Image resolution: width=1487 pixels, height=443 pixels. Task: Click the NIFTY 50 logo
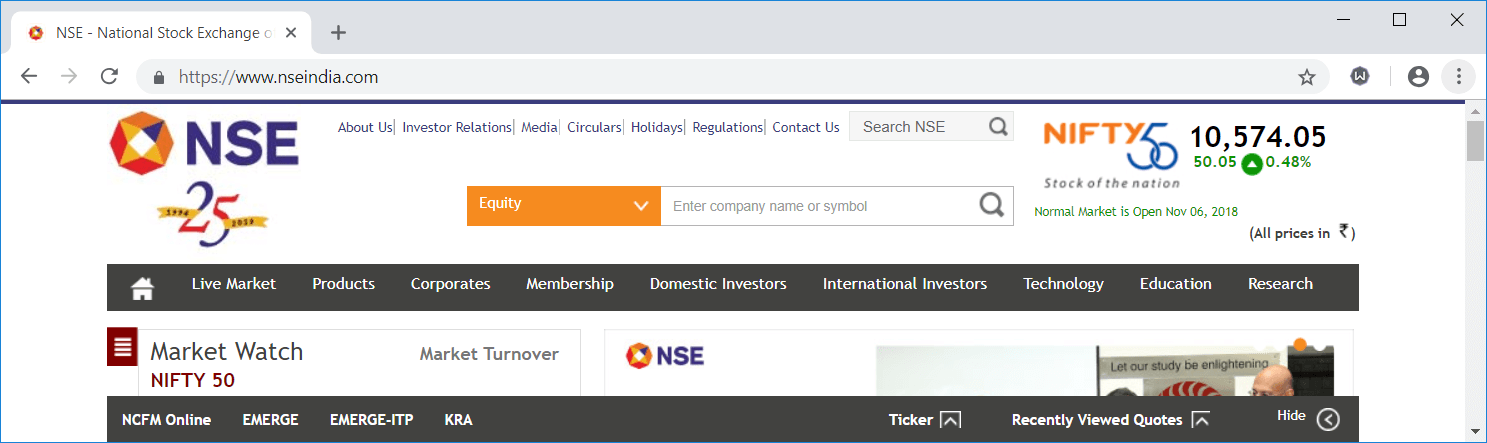click(1111, 154)
